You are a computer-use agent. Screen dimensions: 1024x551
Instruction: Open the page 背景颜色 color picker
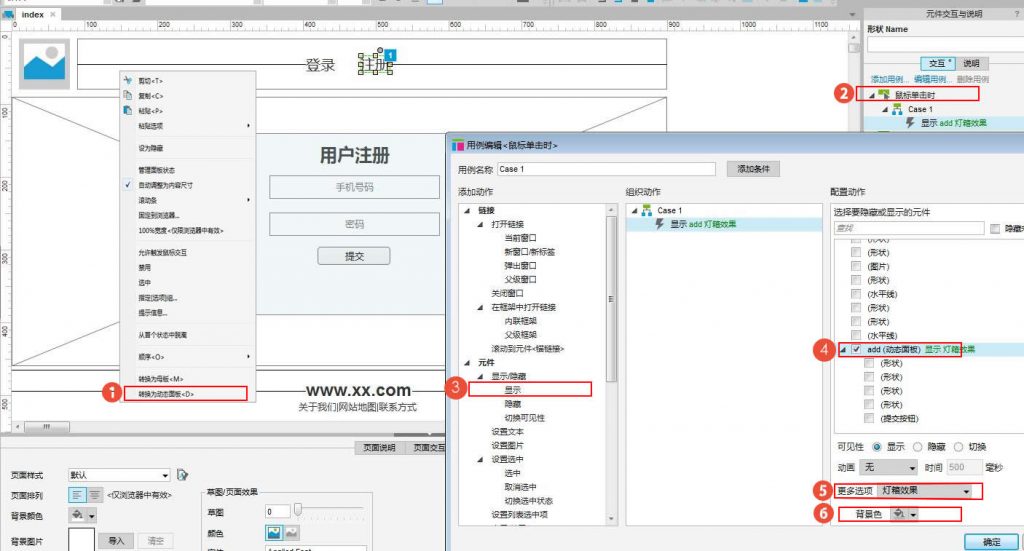[83, 516]
